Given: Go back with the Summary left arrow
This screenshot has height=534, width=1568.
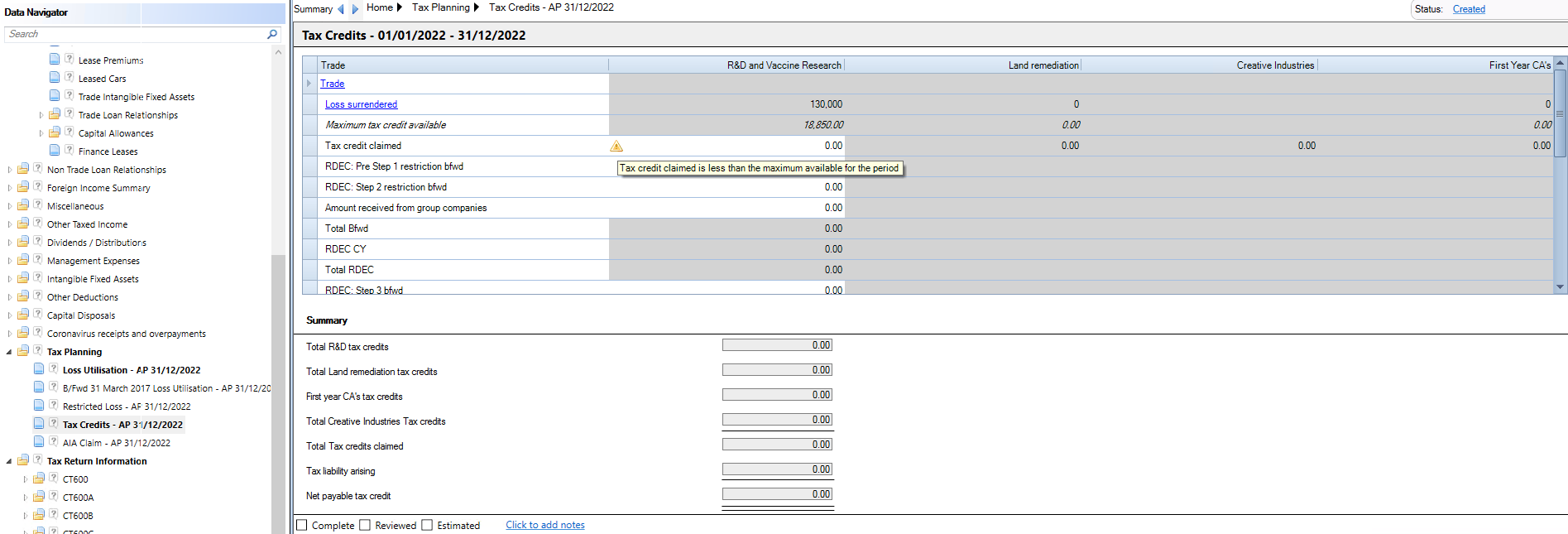Looking at the screenshot, I should [x=341, y=9].
